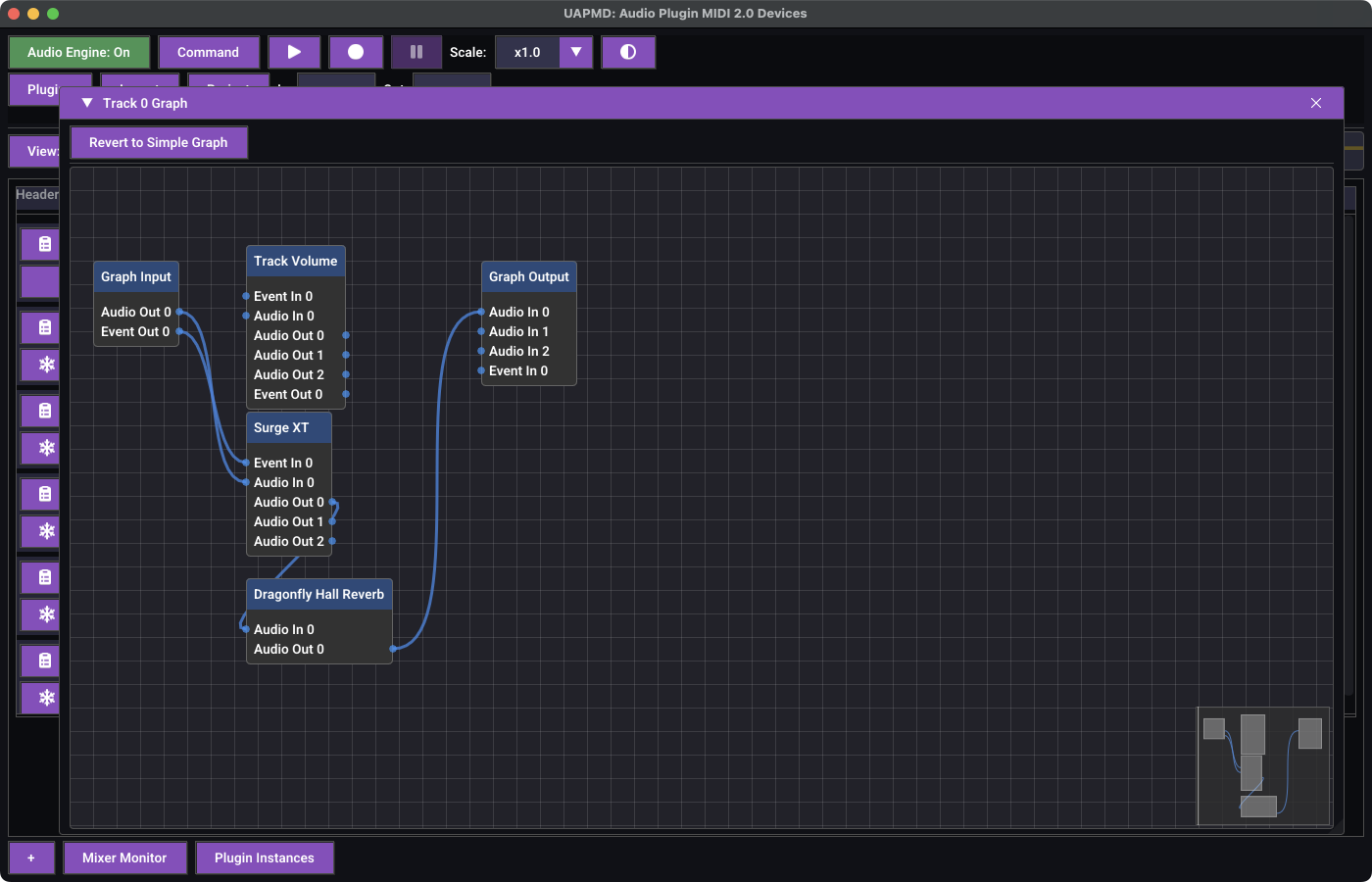The height and width of the screenshot is (882, 1372).
Task: Select the Surge XT node header
Action: (288, 427)
